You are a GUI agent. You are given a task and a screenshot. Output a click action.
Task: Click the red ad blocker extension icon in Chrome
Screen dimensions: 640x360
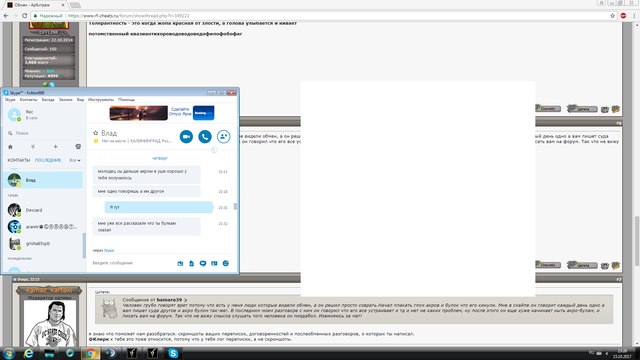tap(623, 16)
